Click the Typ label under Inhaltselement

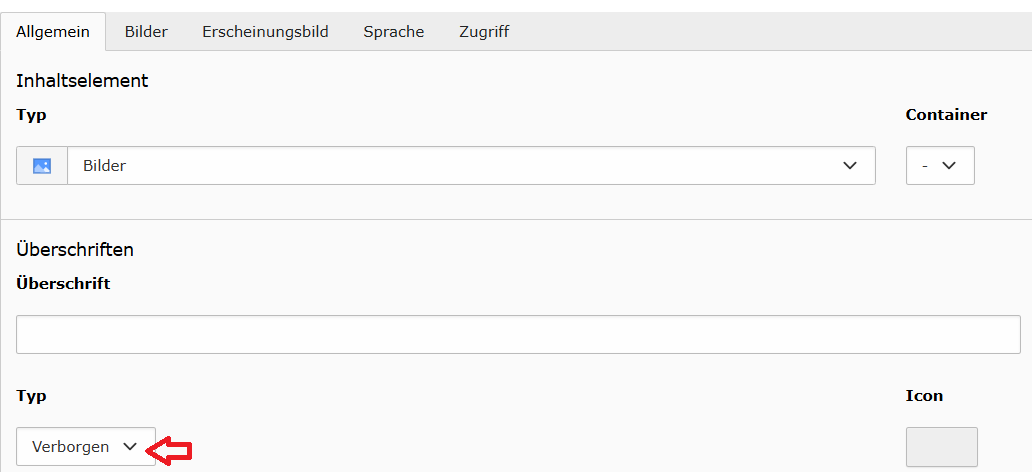tap(31, 114)
